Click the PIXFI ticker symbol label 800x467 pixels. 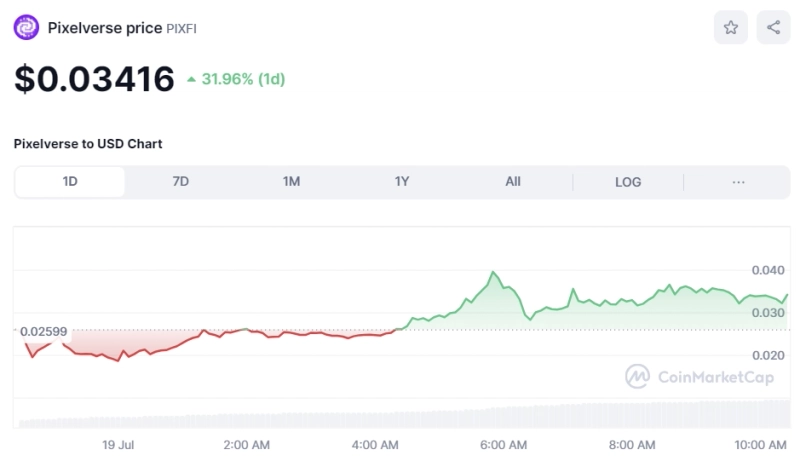(181, 29)
